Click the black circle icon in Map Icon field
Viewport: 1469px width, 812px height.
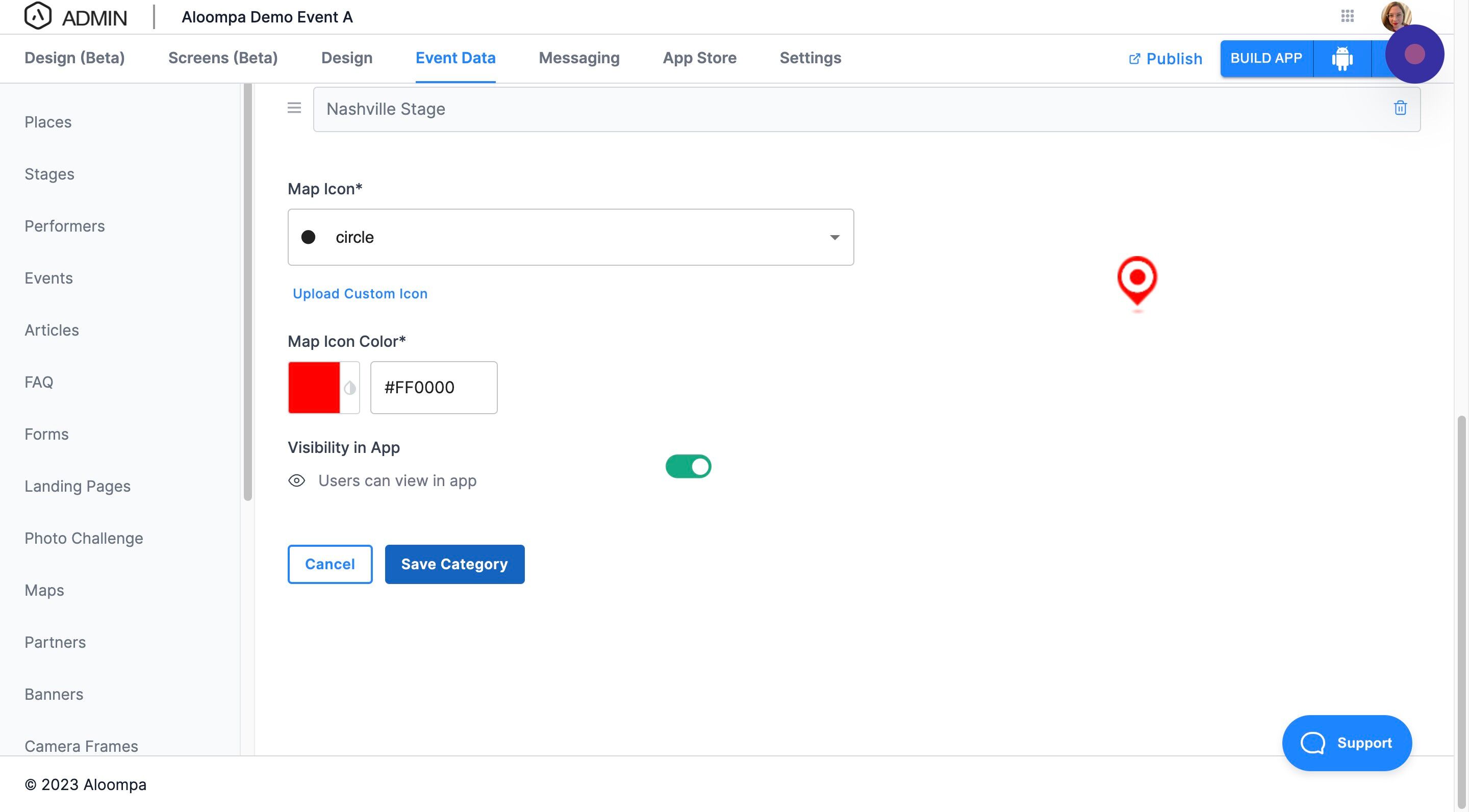tap(309, 237)
